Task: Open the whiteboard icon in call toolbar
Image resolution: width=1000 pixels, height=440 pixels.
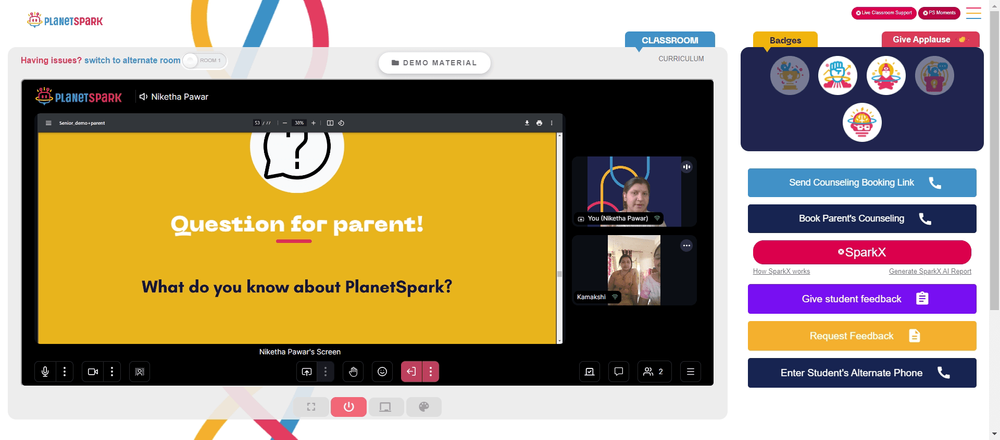Action: tap(589, 372)
